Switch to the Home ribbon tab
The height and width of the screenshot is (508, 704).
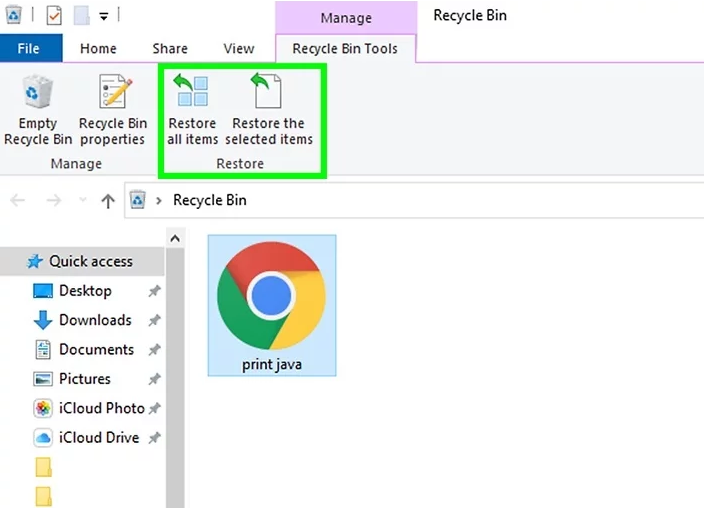click(x=98, y=48)
